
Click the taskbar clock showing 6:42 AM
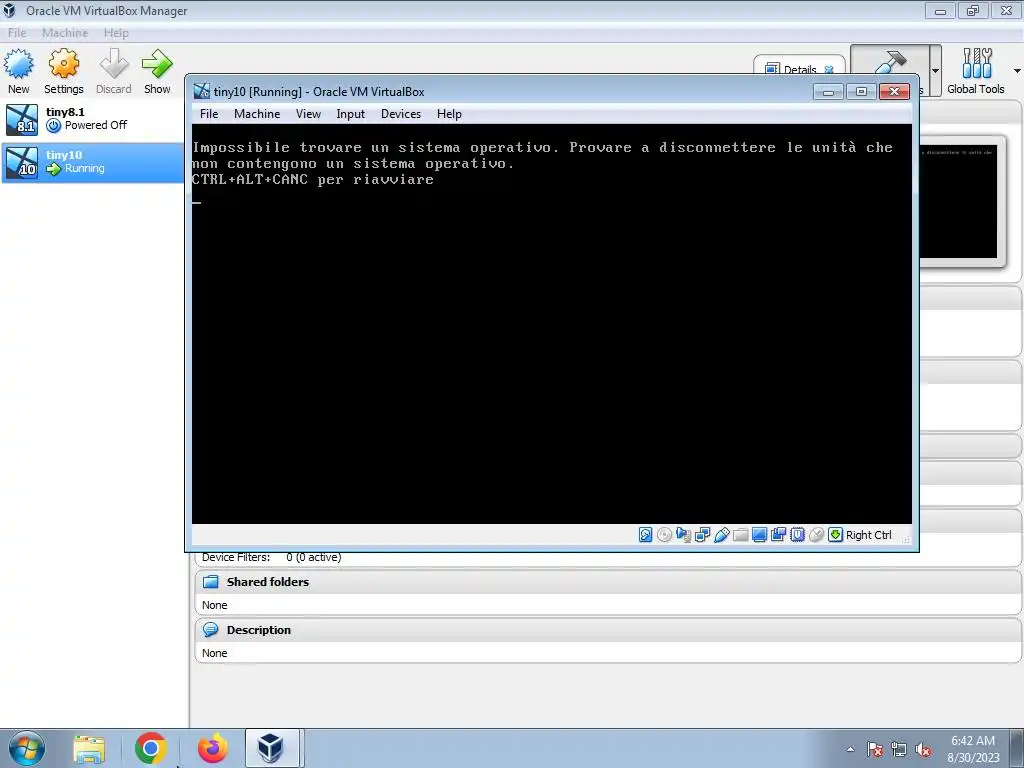click(x=973, y=749)
